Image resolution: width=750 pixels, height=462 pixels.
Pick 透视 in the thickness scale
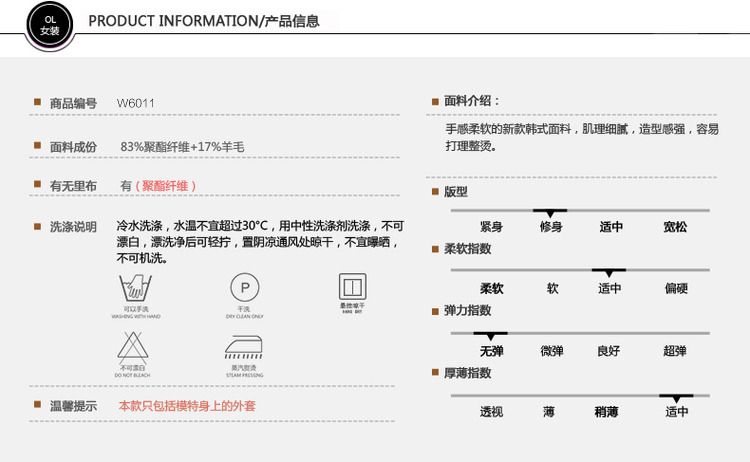point(491,411)
